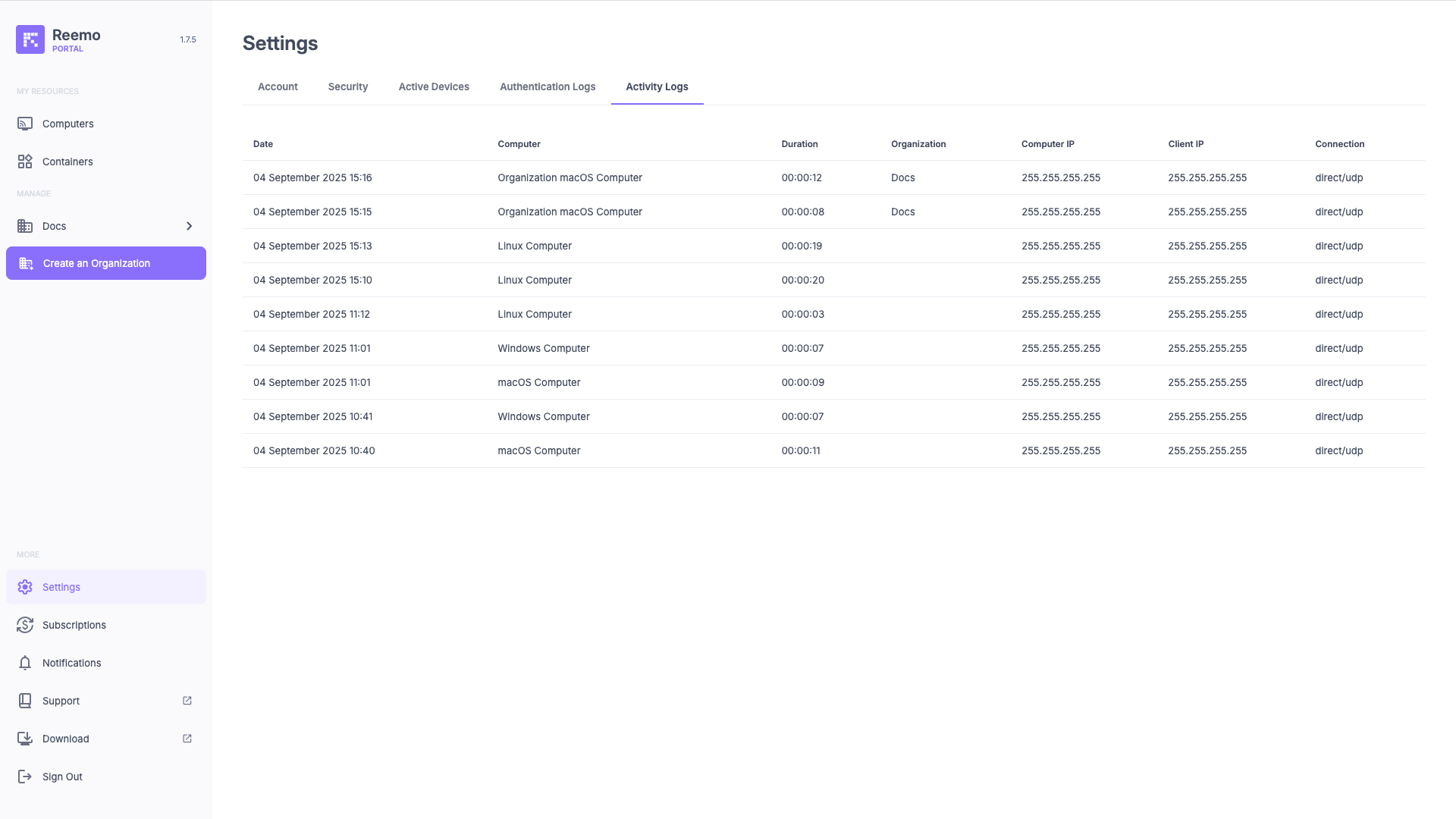Open Support's external link icon

(187, 701)
